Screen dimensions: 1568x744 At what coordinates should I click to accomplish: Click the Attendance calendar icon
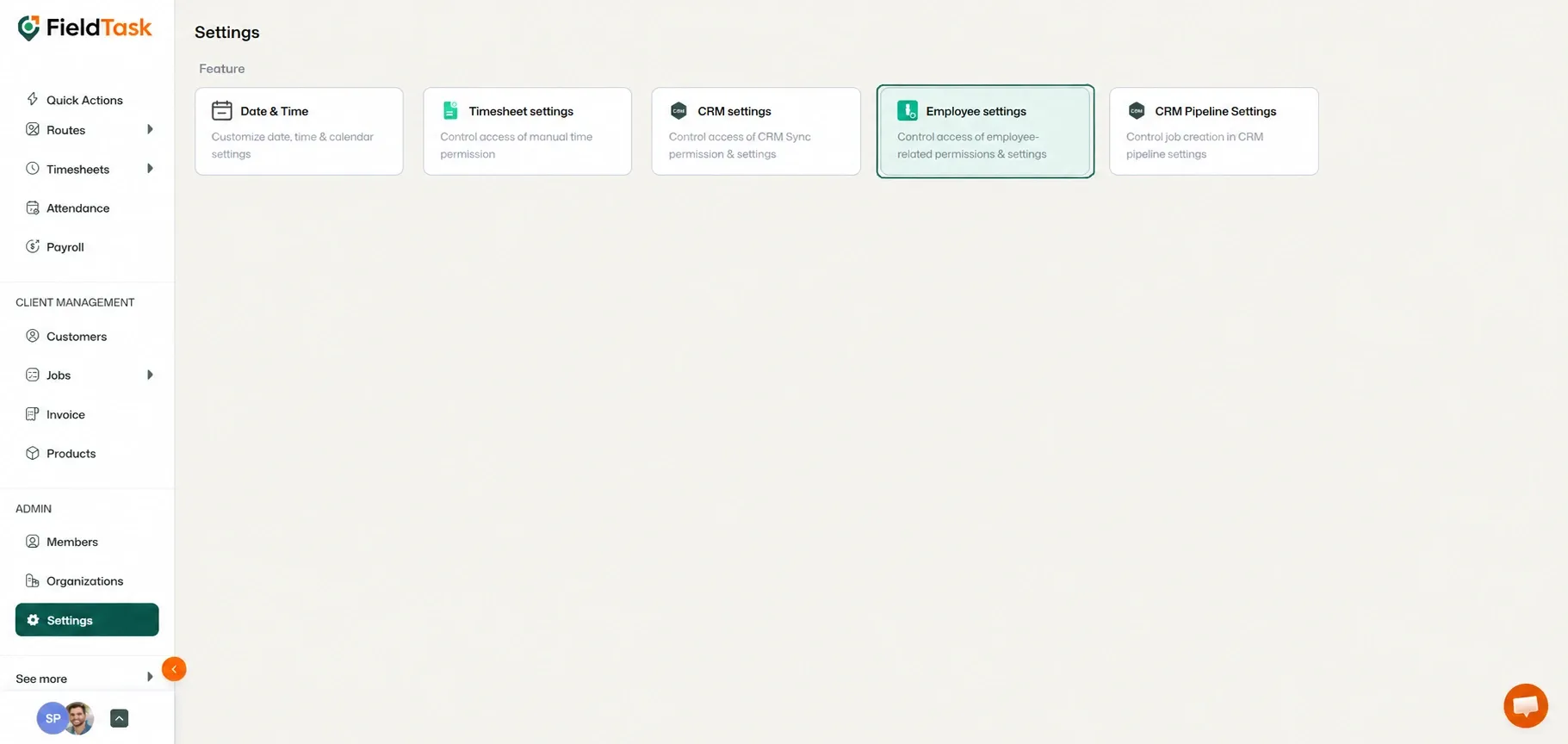coord(33,208)
